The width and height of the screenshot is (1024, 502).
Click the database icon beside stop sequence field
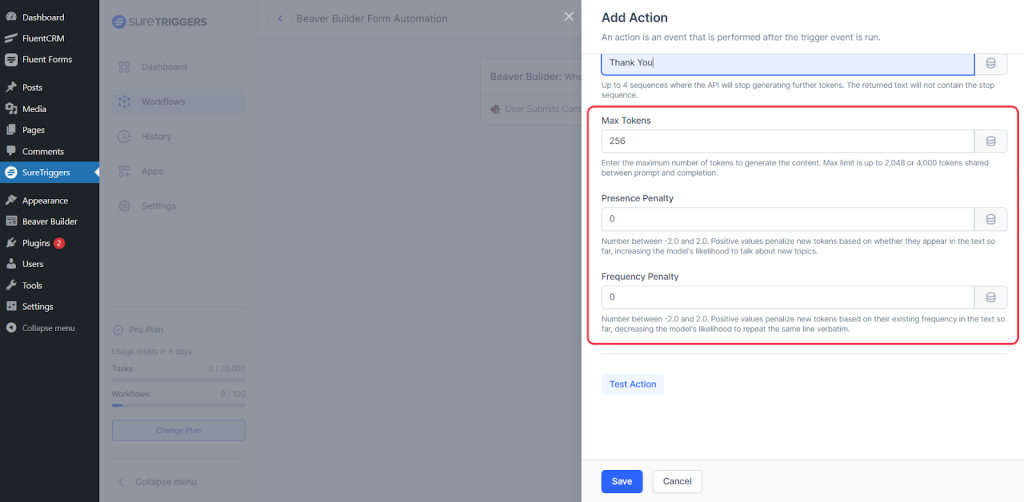pyautogui.click(x=991, y=63)
